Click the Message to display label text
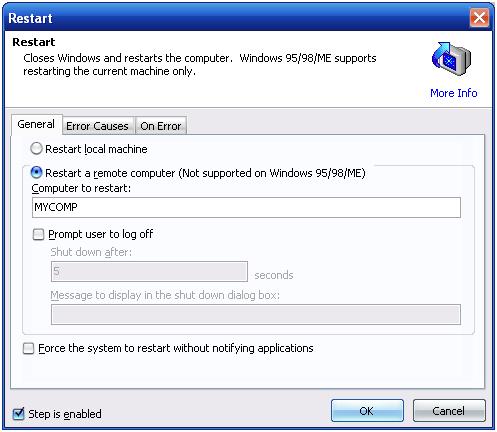497x432 pixels. pyautogui.click(x=165, y=295)
